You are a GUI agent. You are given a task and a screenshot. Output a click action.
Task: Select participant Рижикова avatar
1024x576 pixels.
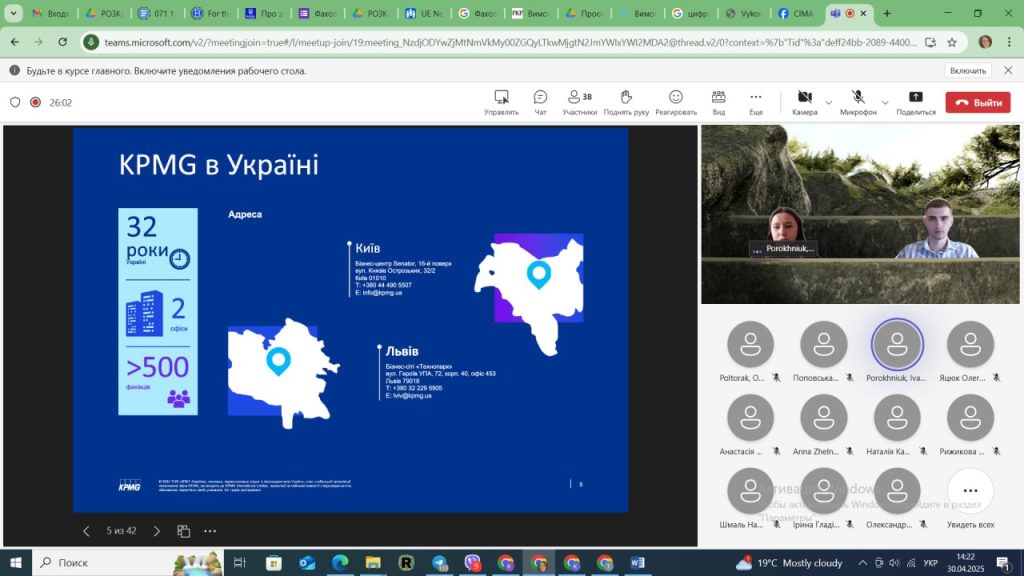[970, 418]
